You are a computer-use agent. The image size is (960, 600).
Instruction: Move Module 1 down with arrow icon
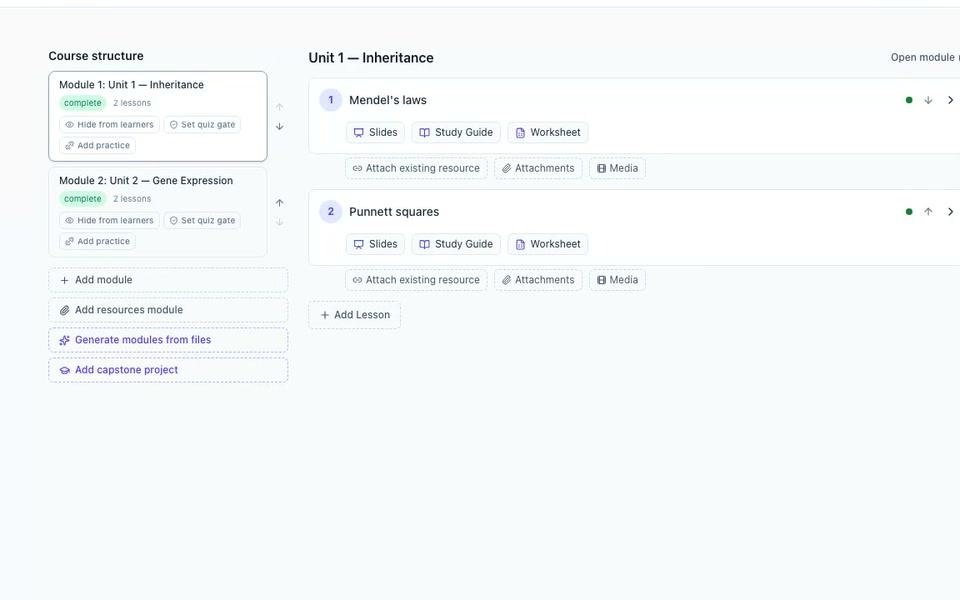coord(280,127)
